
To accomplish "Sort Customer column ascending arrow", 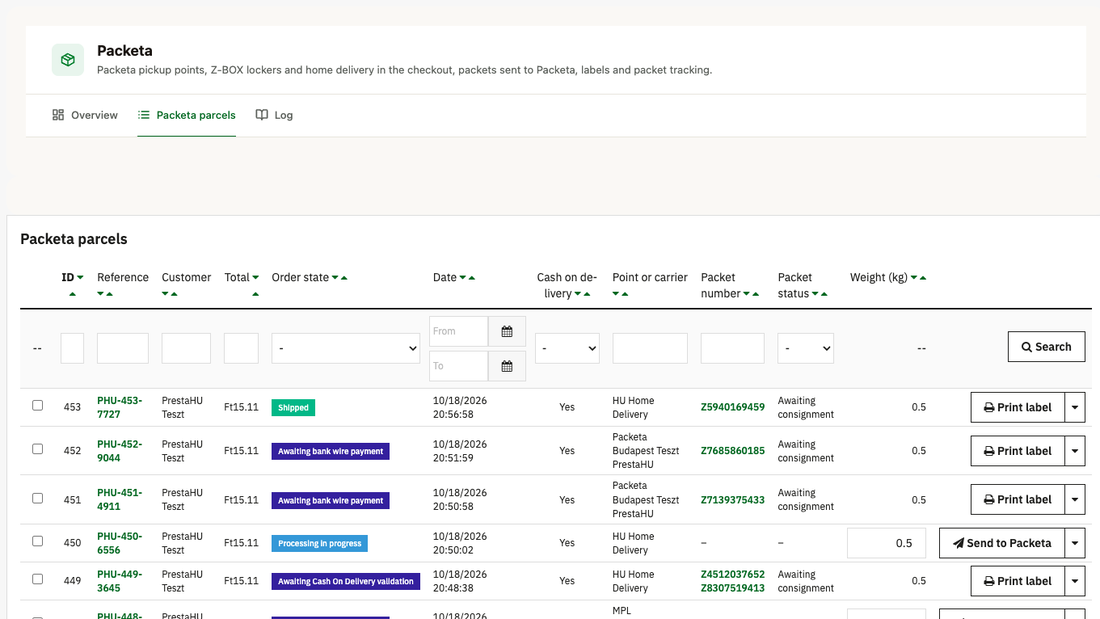I will coord(174,294).
